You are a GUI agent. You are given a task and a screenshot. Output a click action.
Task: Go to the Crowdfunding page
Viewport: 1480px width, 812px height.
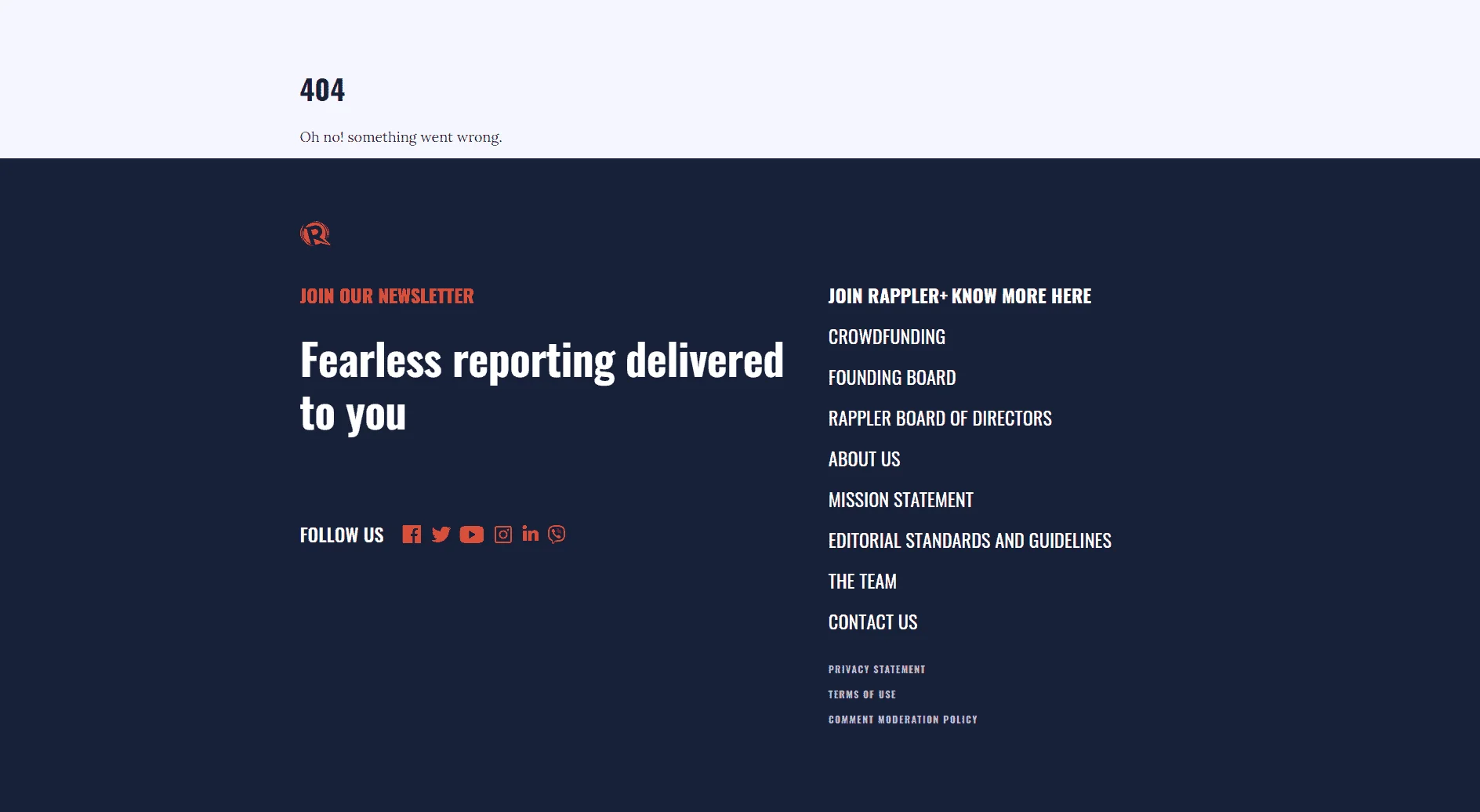[x=887, y=337]
